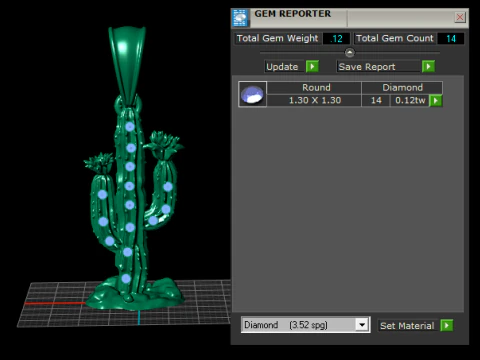The width and height of the screenshot is (480, 360).
Task: Close the Gem Reporter panel
Action: (x=460, y=17)
